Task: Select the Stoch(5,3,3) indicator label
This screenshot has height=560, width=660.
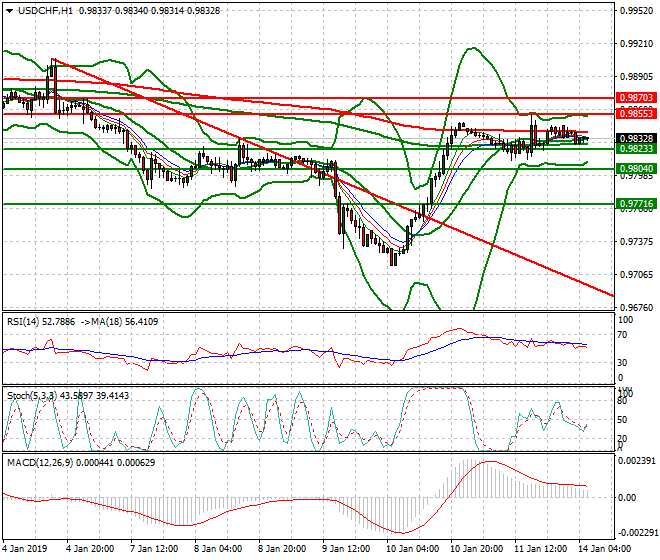Action: tap(32, 396)
